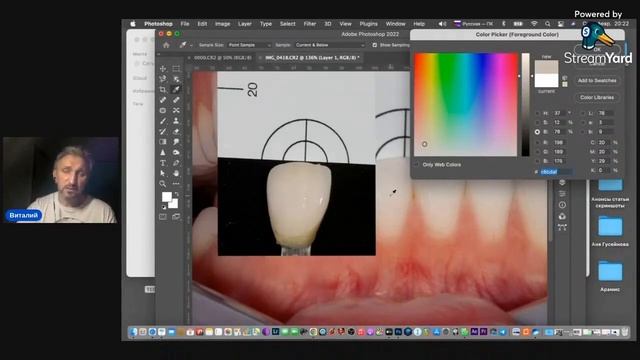640x360 pixels.
Task: Open the Plugins menu
Action: 369,24
